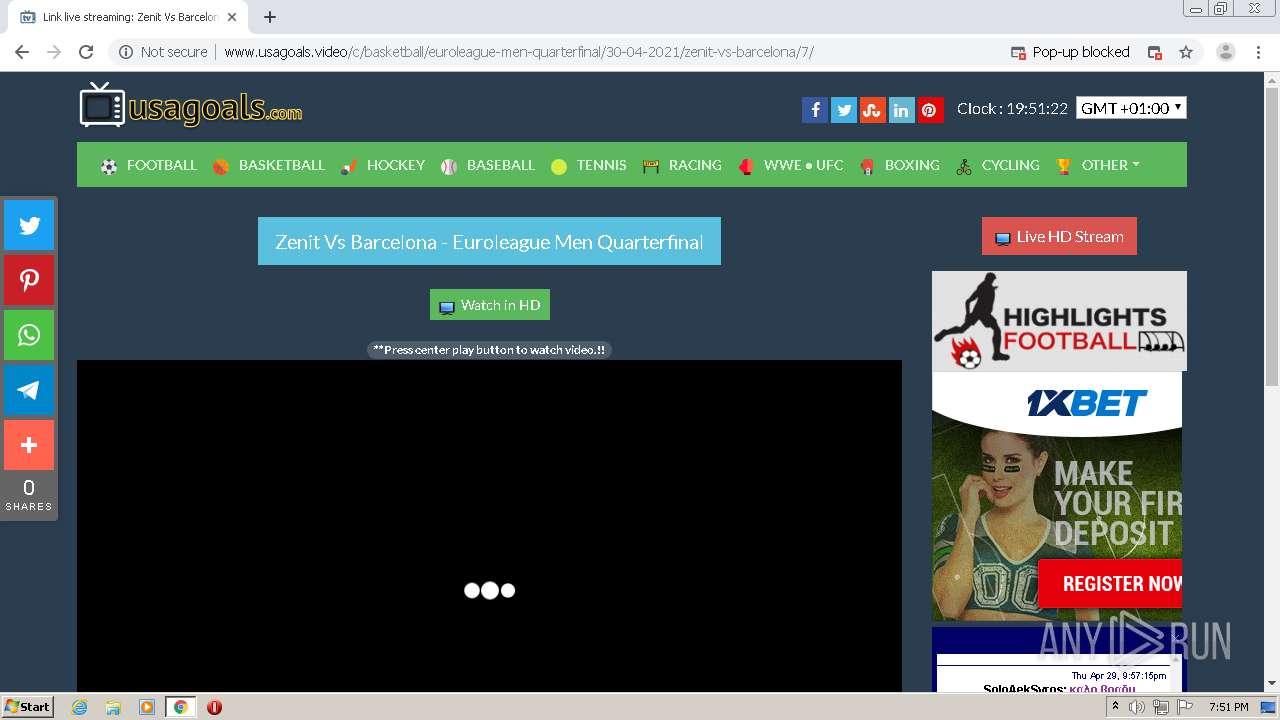Click the taskbar clock 7:51 PM

[x=1228, y=707]
